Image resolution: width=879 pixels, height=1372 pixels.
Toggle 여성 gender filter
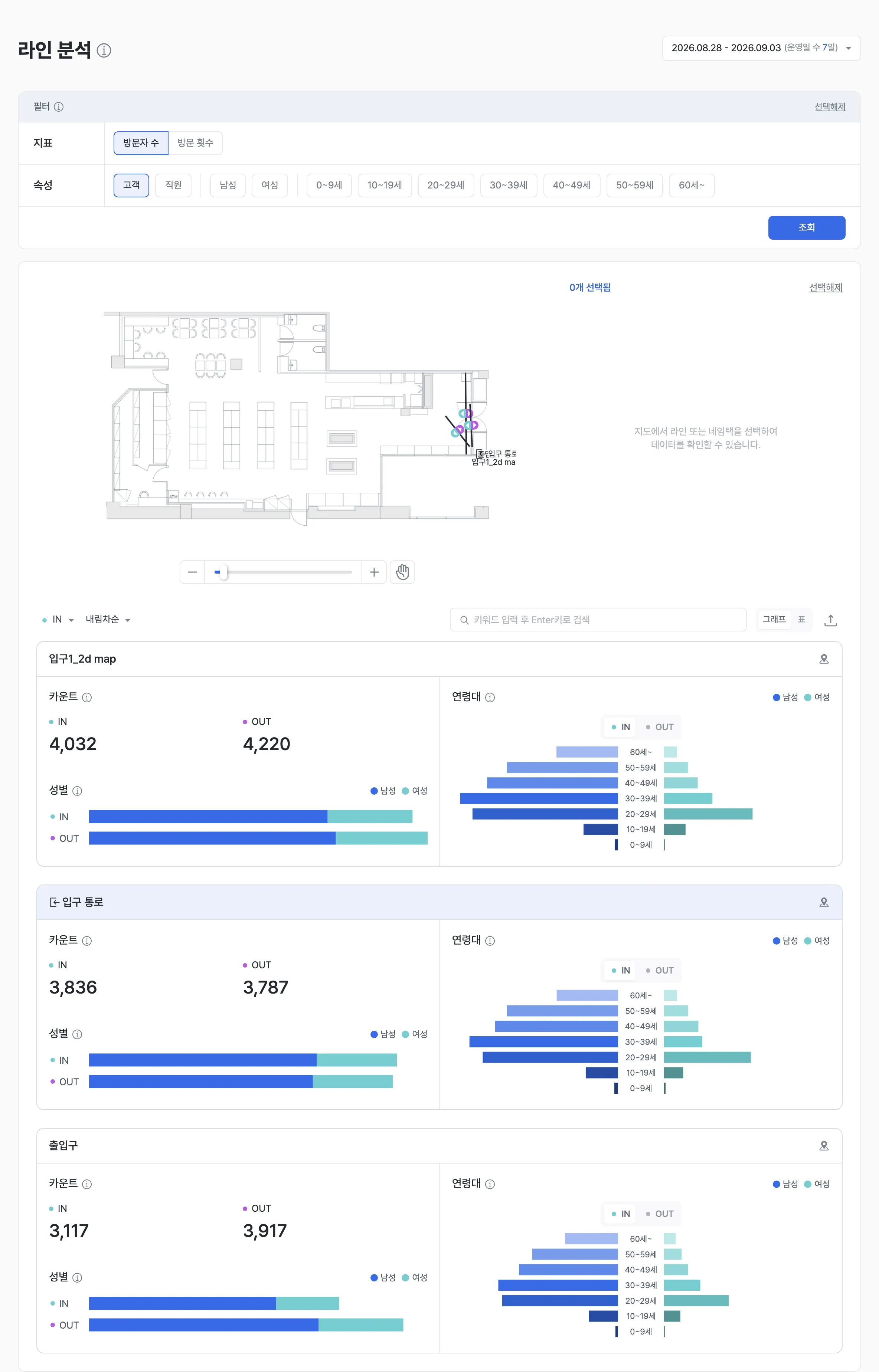[270, 185]
